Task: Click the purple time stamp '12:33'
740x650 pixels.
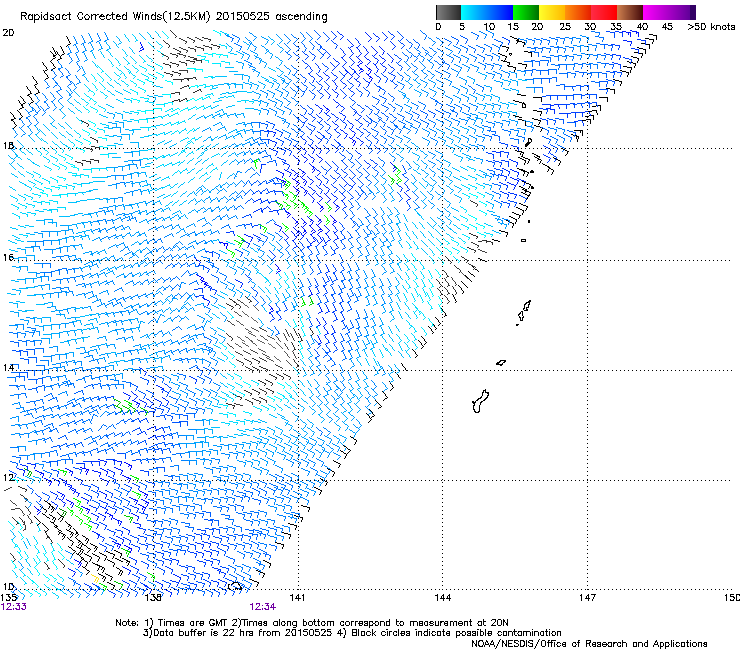Action: [14, 607]
